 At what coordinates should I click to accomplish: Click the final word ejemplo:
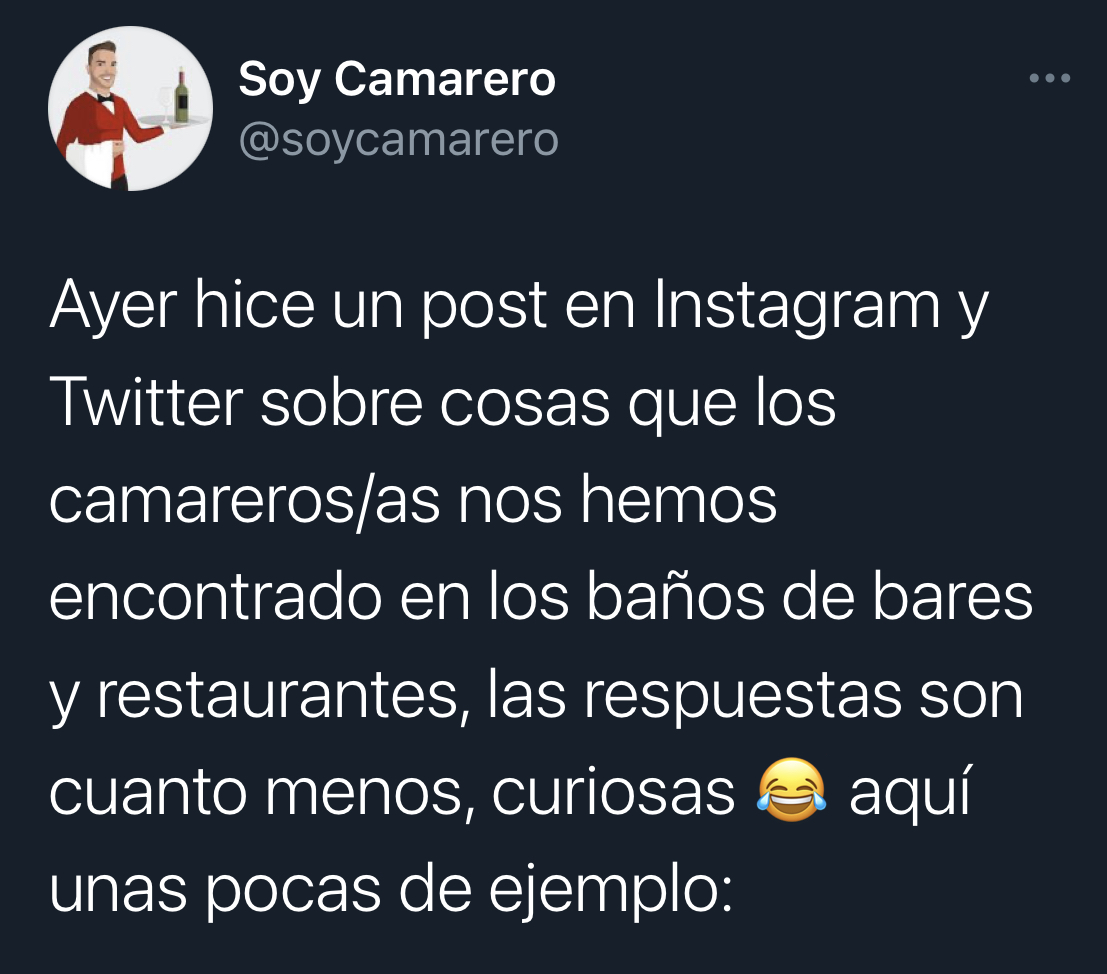tap(611, 891)
